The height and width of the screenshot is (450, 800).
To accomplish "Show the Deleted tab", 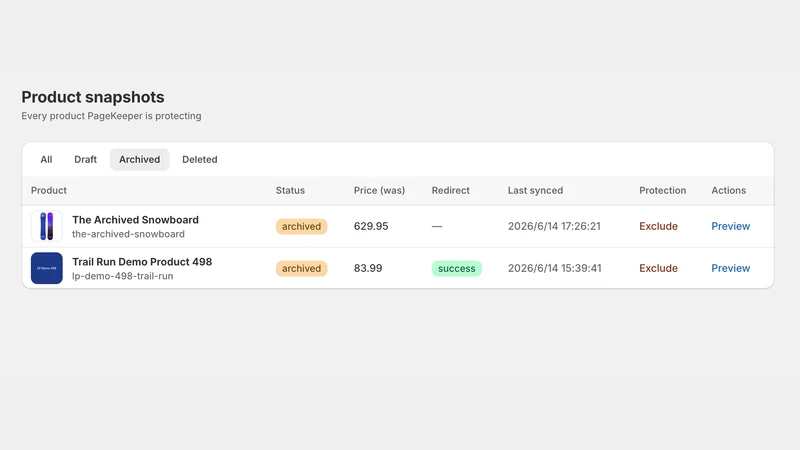I will [x=199, y=159].
